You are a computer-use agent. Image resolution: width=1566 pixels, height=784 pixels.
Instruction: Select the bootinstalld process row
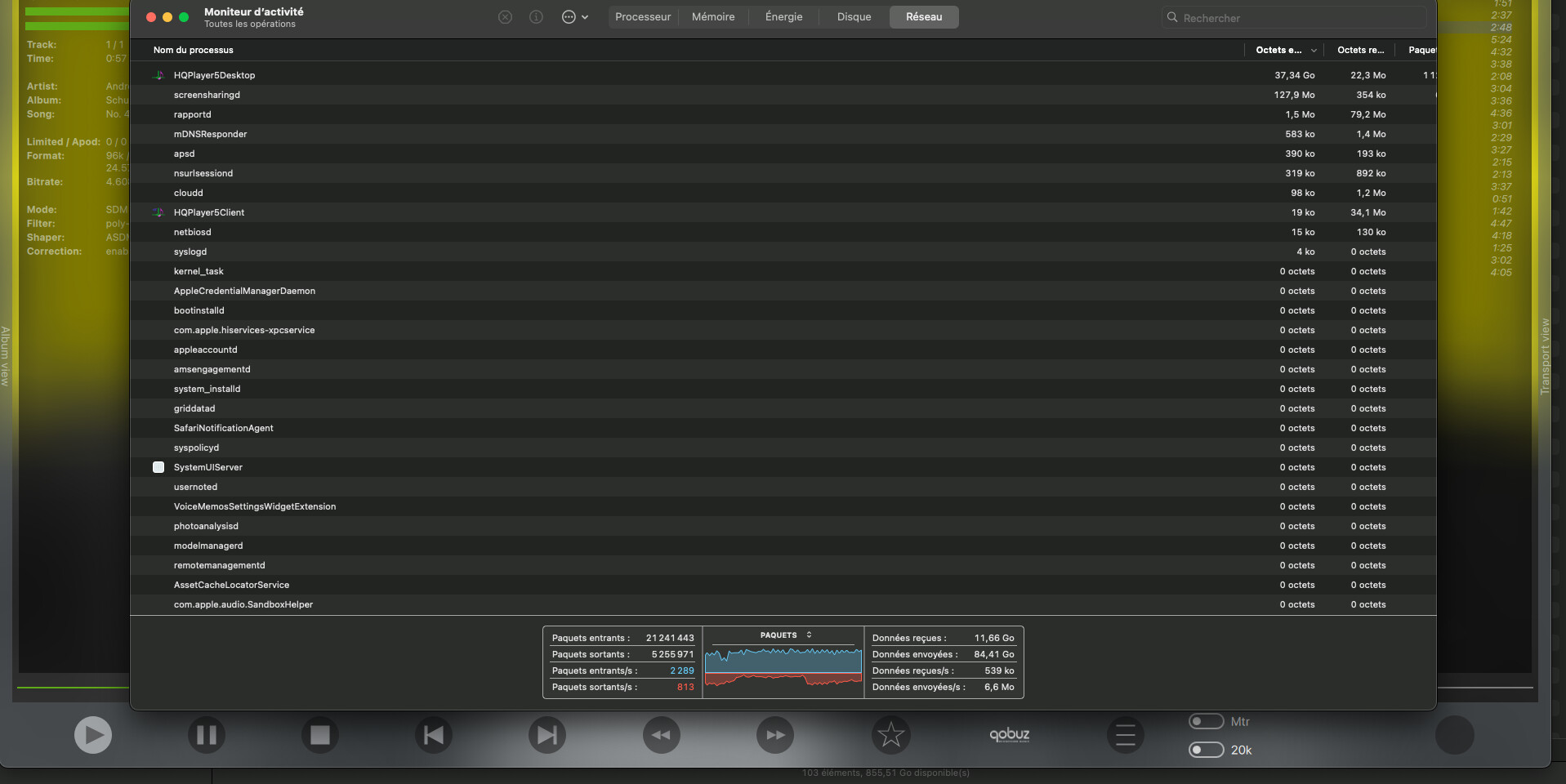(x=783, y=310)
